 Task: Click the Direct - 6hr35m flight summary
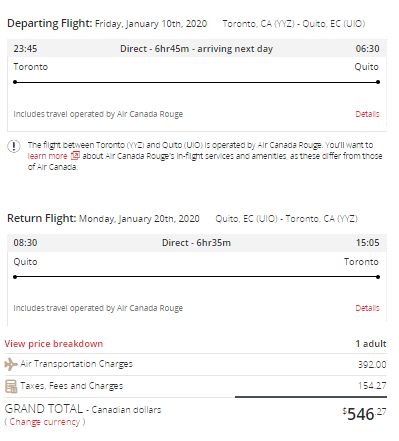pyautogui.click(x=196, y=243)
